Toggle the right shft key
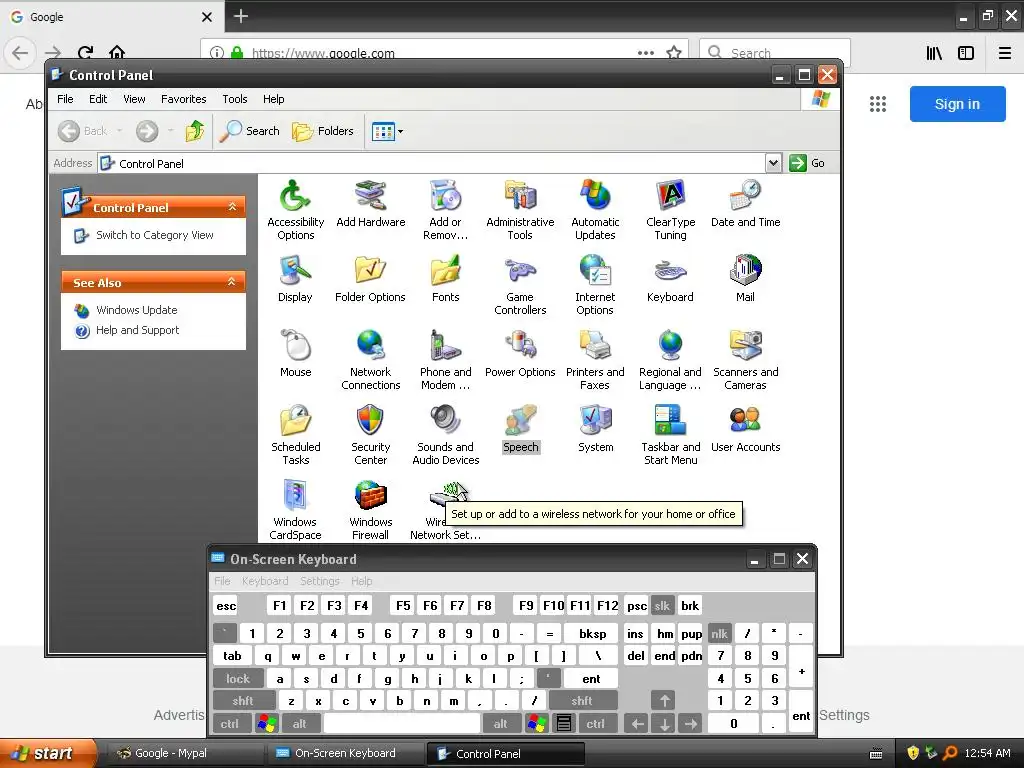Image resolution: width=1024 pixels, height=768 pixels. pyautogui.click(x=582, y=701)
